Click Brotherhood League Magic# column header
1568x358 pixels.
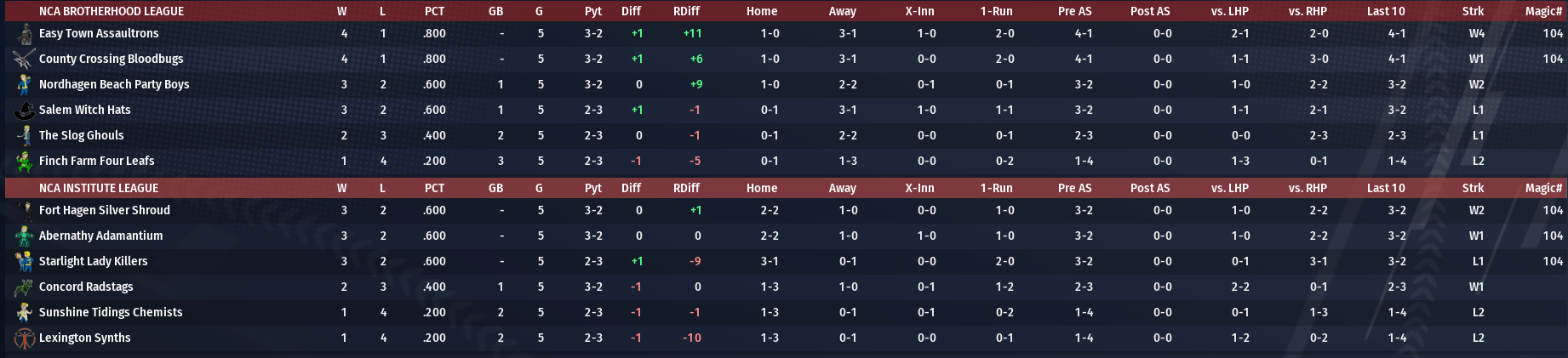(1543, 12)
